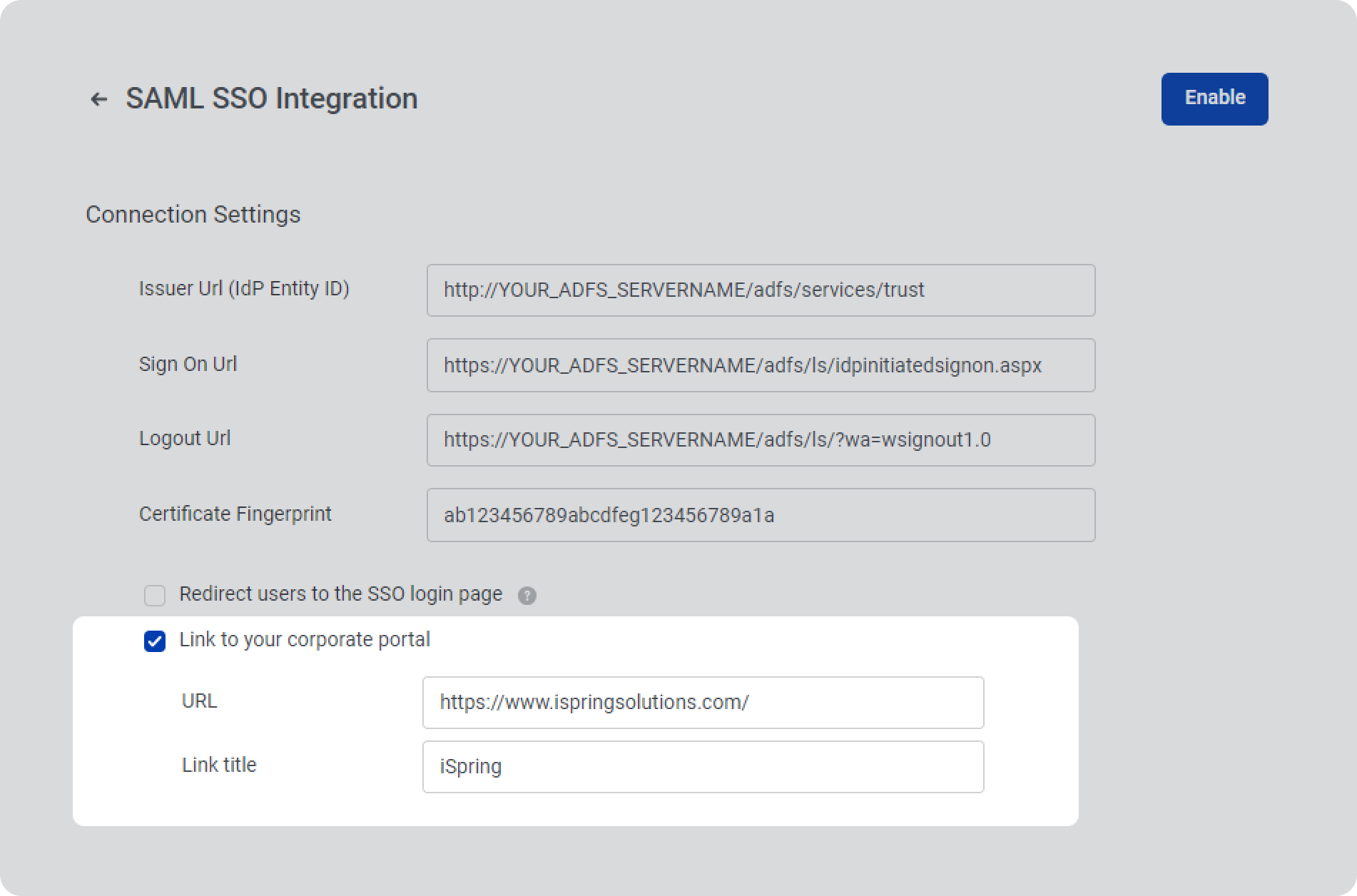Click the Link to your corporate portal text

305,640
